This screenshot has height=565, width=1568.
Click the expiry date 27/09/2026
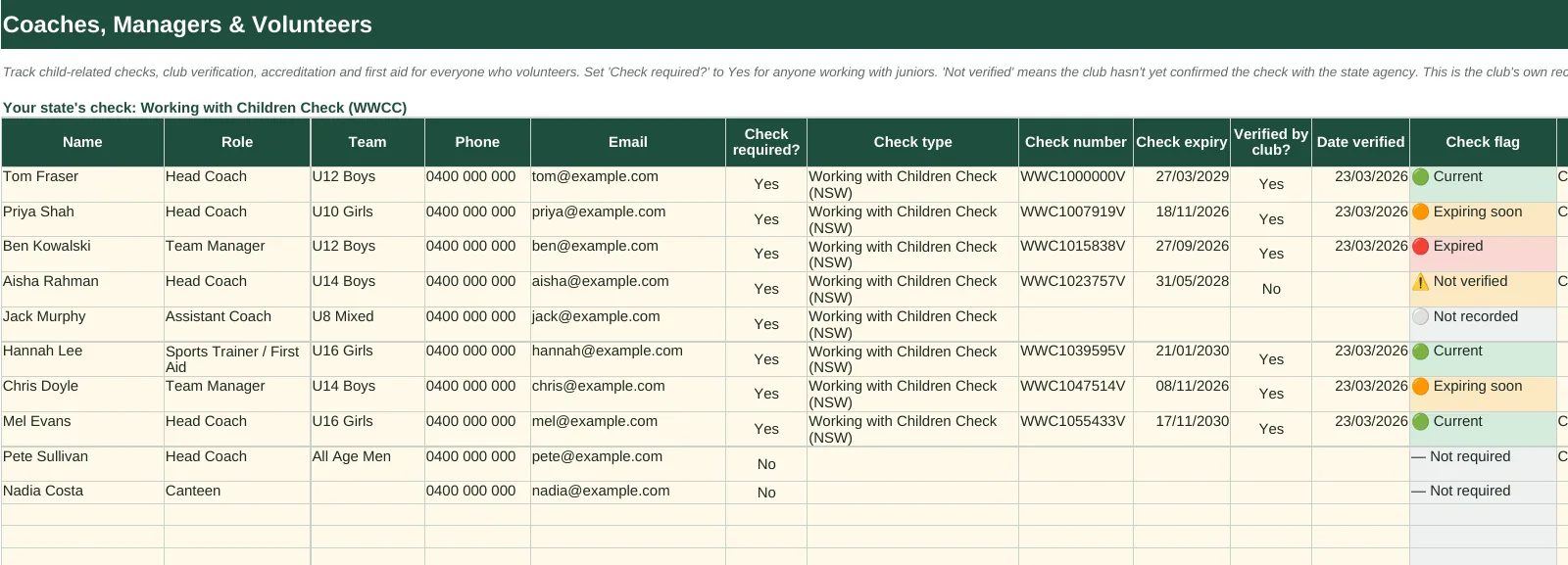(x=1182, y=254)
